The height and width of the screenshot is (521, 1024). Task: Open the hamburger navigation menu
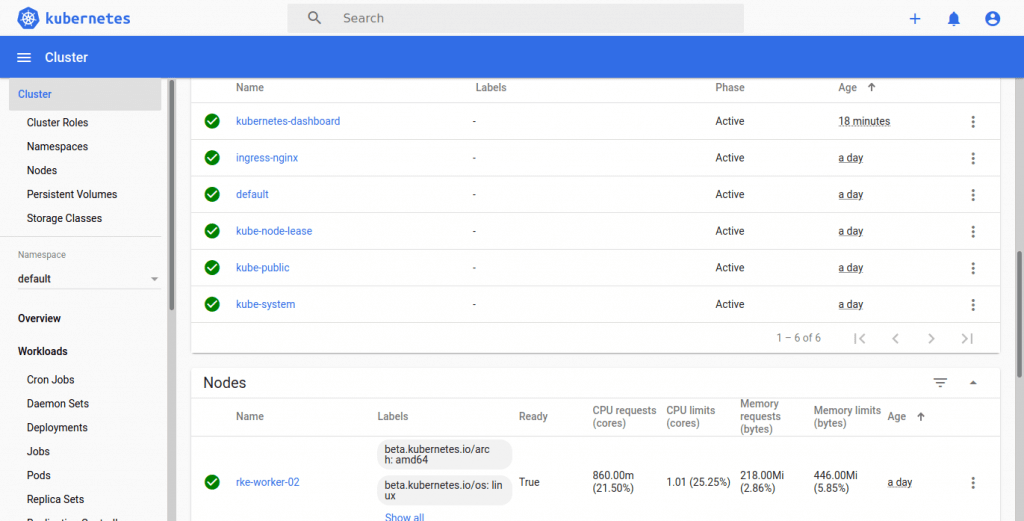(x=24, y=58)
